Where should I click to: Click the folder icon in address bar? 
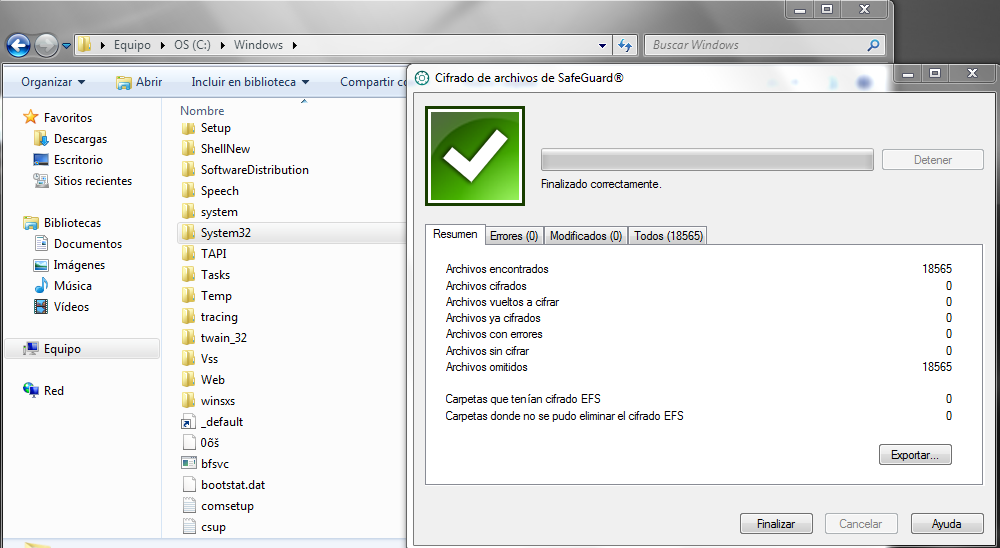coord(85,45)
